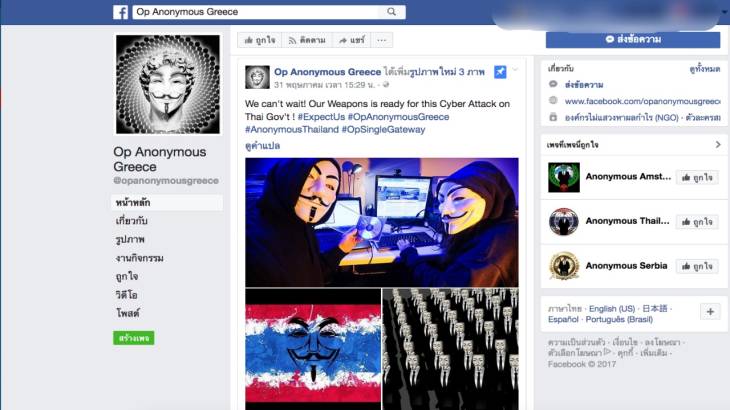Screen dimensions: 730x410
Task: Open รูปภาพ (Photos) in the left sidebar
Action: [130, 239]
